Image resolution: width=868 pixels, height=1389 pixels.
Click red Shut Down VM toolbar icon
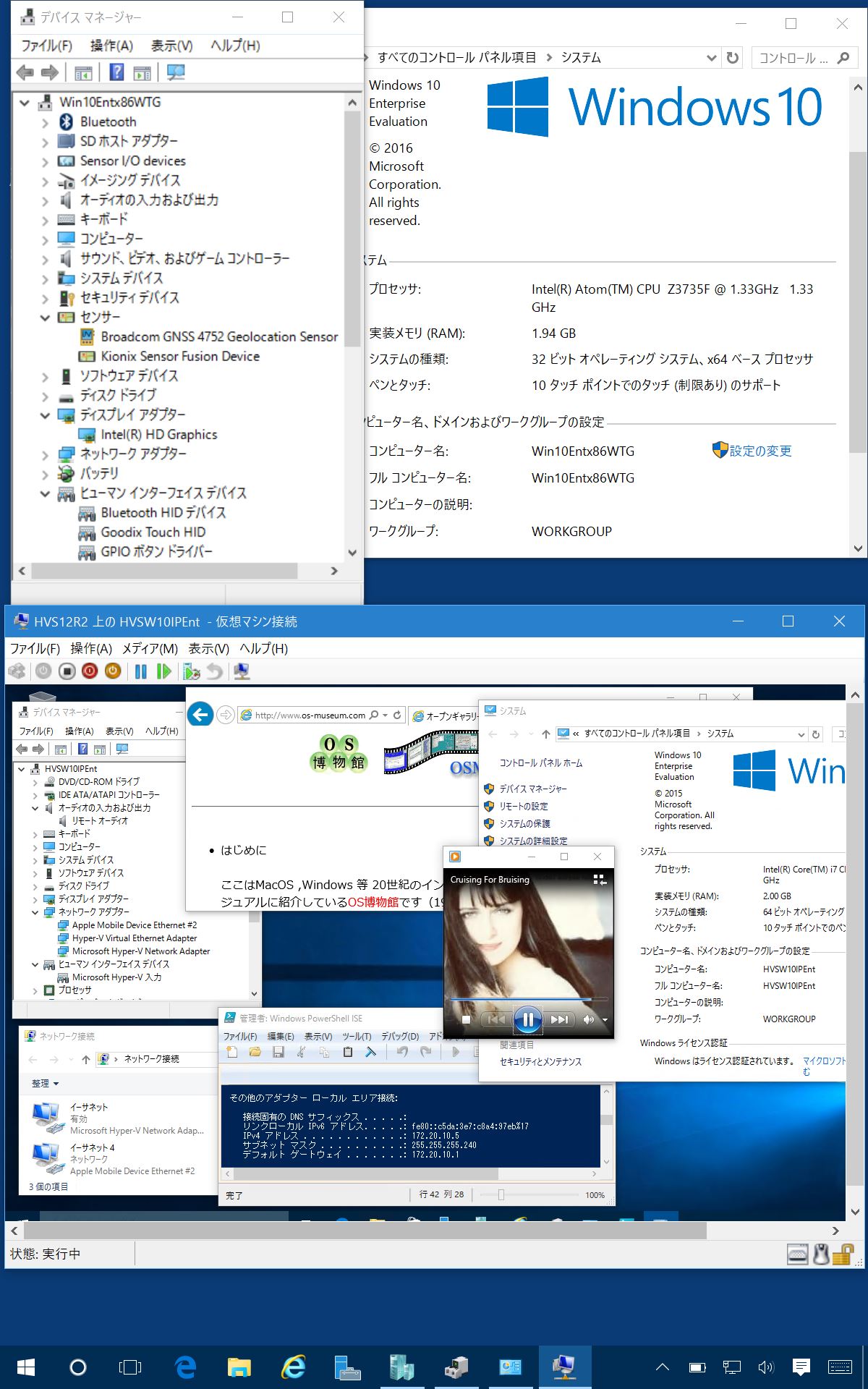point(90,671)
